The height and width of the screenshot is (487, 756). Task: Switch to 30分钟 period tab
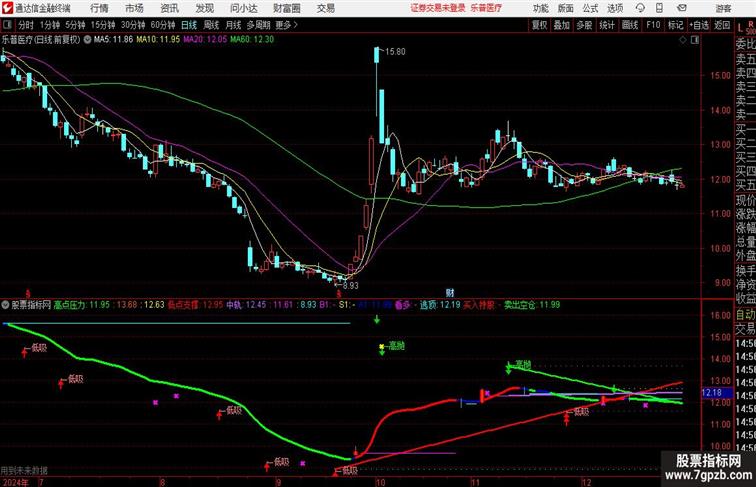133,25
